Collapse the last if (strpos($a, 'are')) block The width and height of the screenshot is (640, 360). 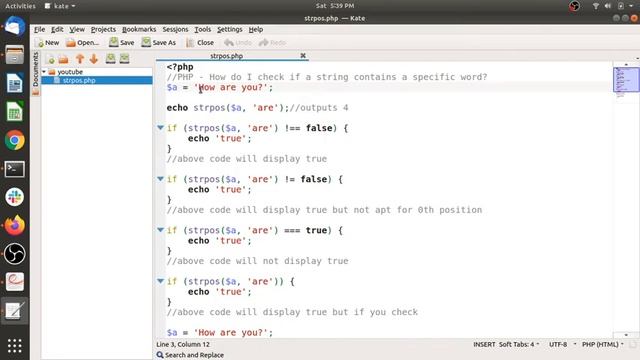tap(160, 281)
